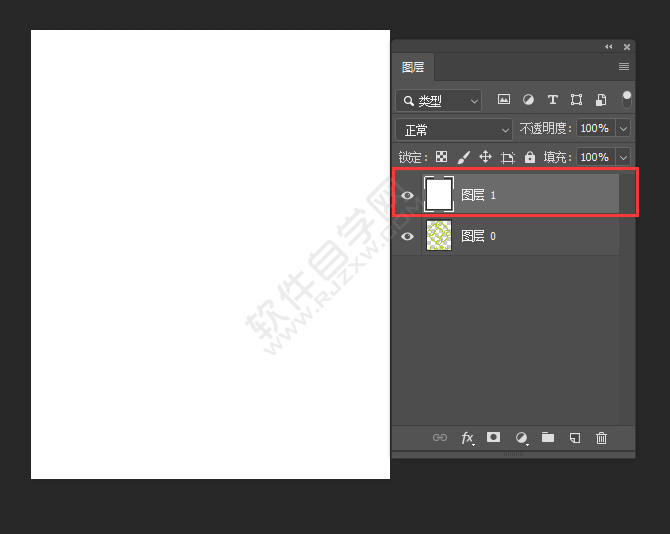Image resolution: width=670 pixels, height=534 pixels.
Task: Select the 图层 0 layer name
Action: tap(479, 236)
